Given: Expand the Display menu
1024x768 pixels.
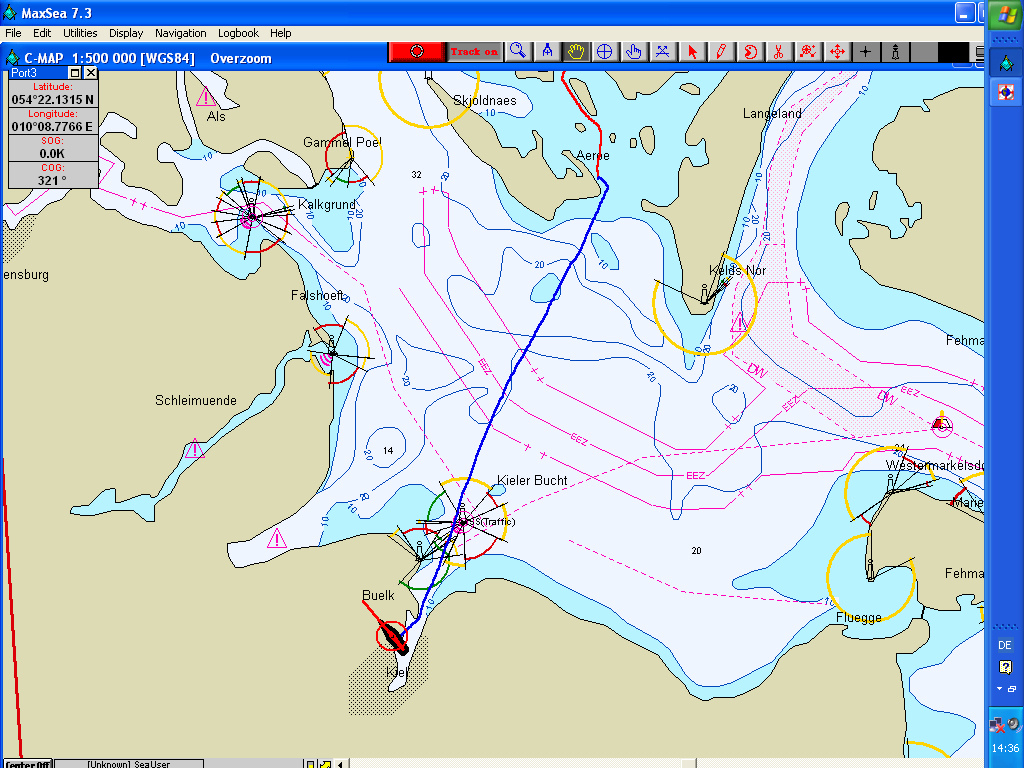Looking at the screenshot, I should coord(126,33).
